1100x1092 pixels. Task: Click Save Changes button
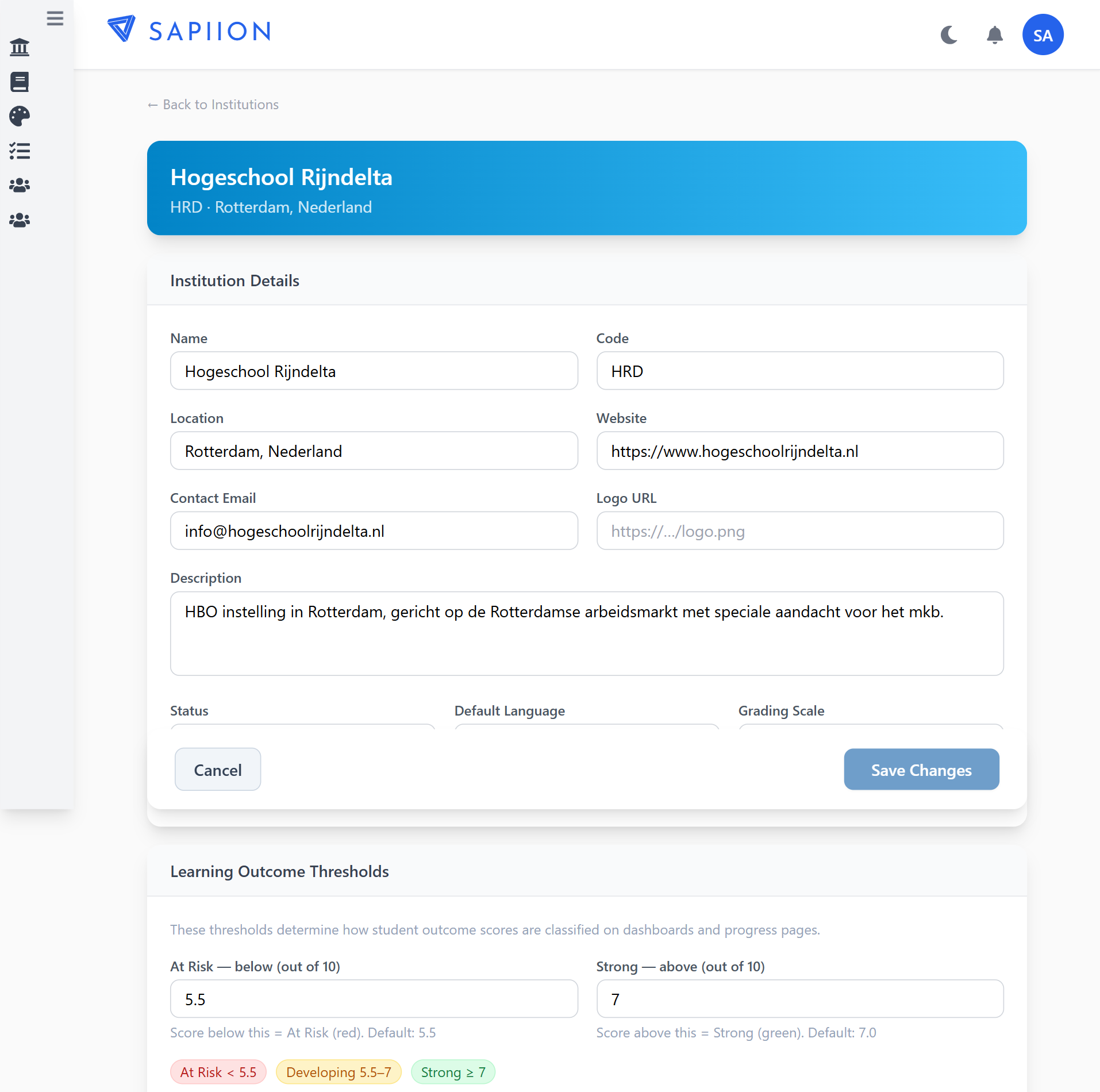point(921,769)
